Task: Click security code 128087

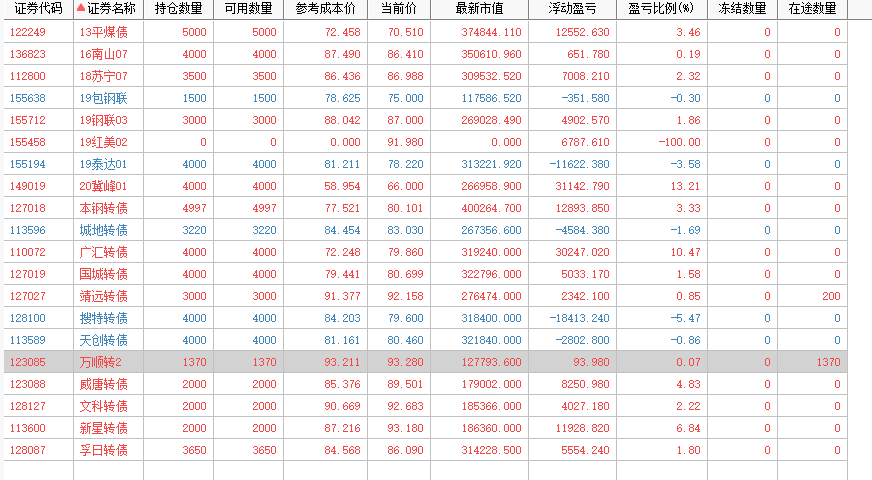Action: coord(28,450)
